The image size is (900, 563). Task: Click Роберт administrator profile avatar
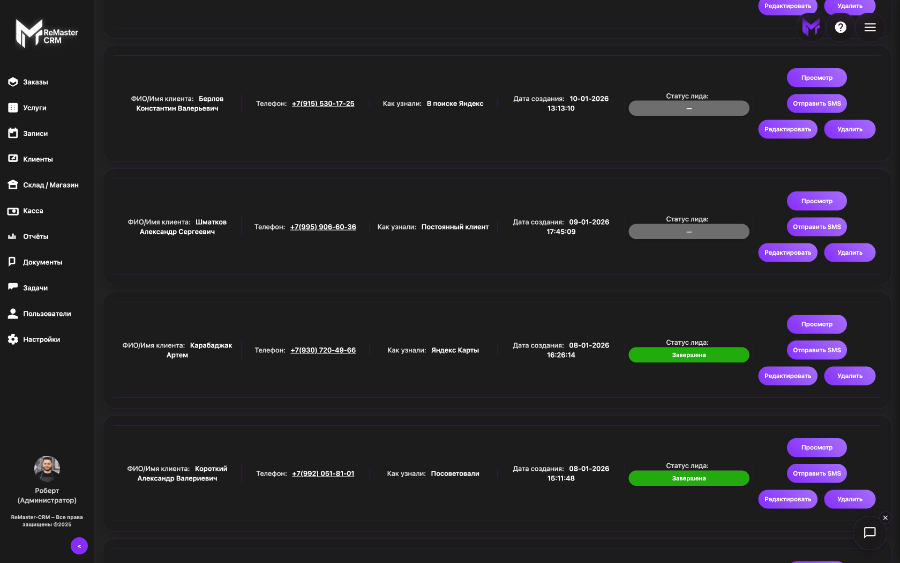click(x=47, y=469)
